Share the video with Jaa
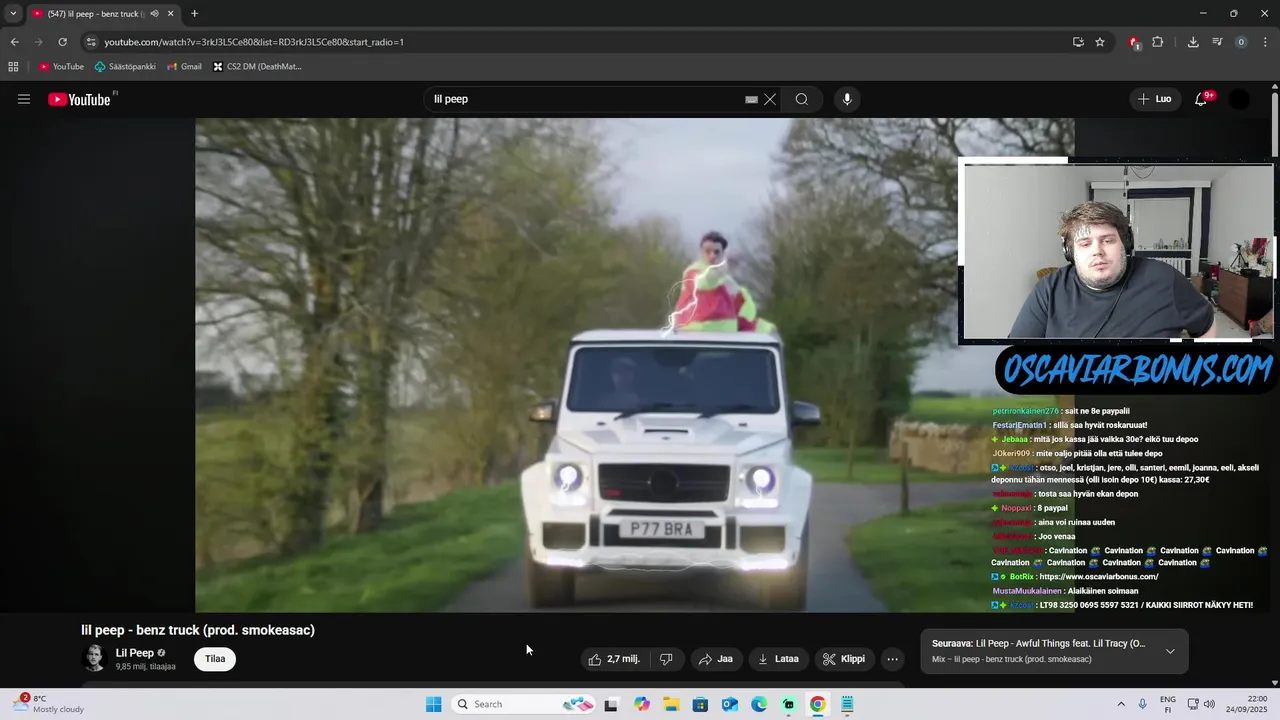 click(x=716, y=659)
